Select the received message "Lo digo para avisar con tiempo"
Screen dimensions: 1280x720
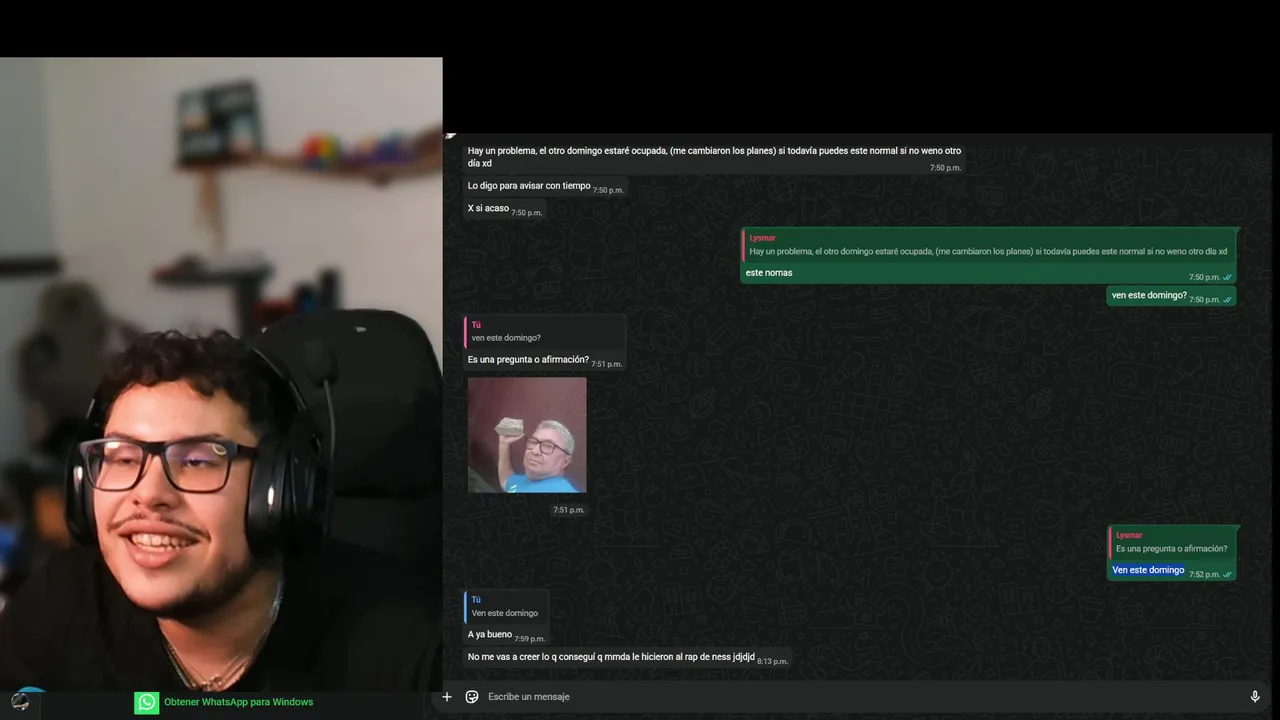(529, 186)
